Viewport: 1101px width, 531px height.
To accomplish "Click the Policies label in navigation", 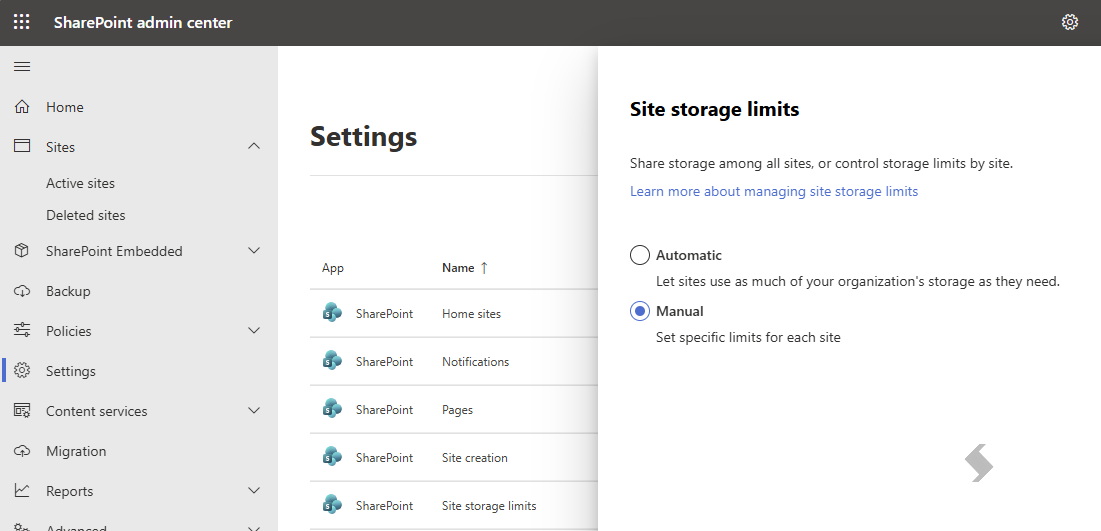I will [69, 331].
